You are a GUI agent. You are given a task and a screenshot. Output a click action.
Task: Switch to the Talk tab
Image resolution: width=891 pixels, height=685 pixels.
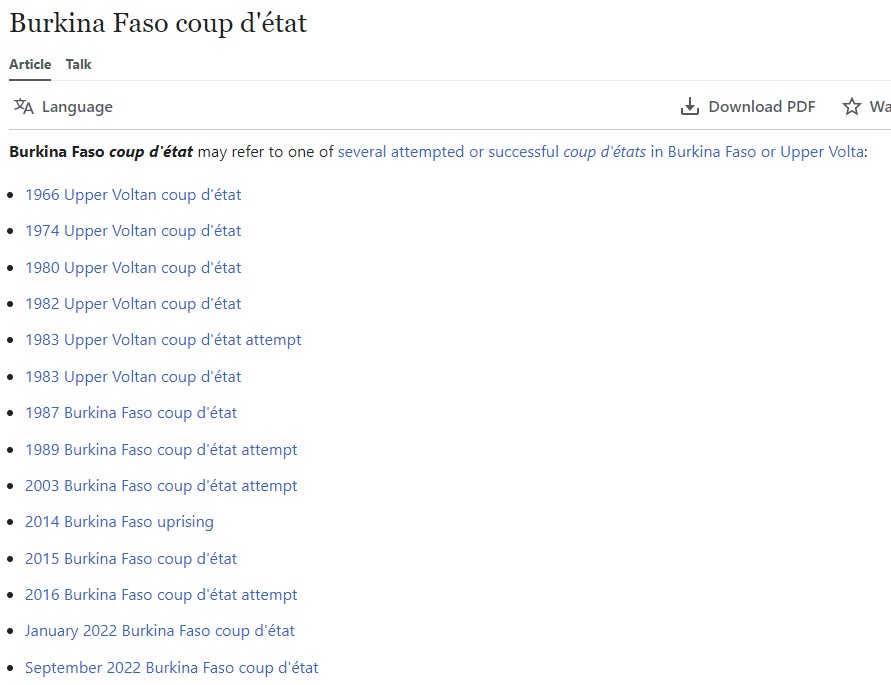click(78, 64)
